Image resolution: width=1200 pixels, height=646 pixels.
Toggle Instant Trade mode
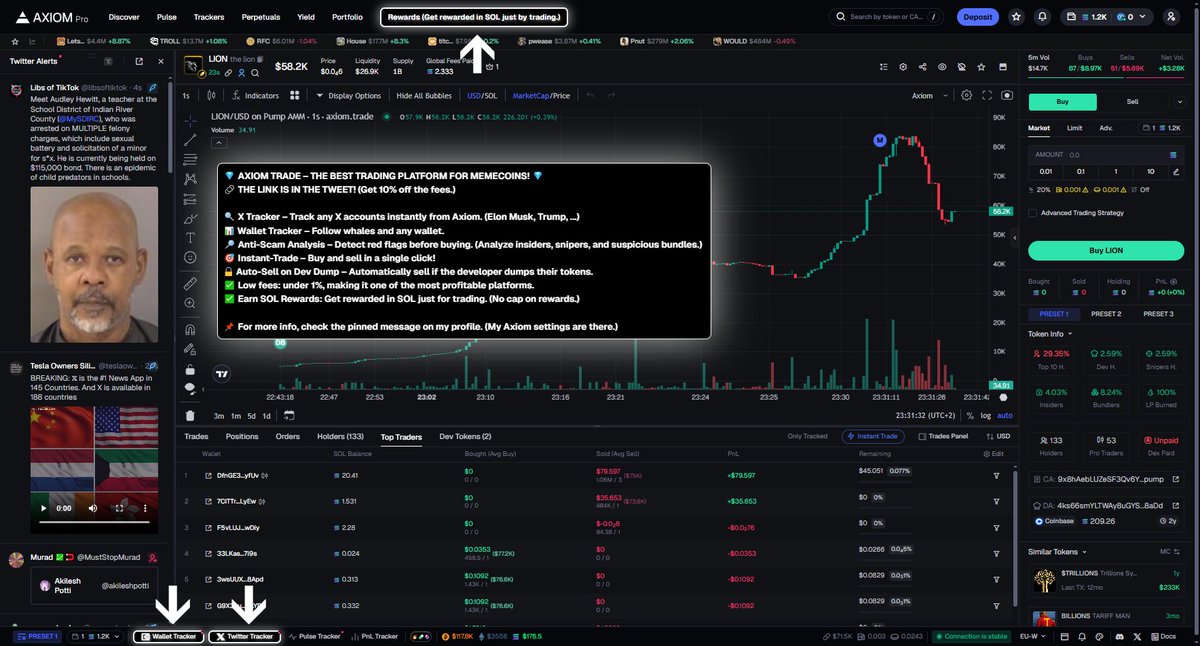(x=875, y=437)
